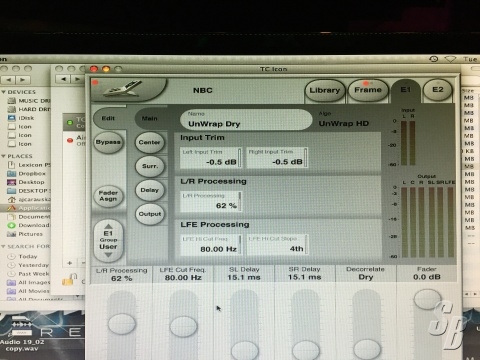Select the green status indicator row
This screenshot has height=360, width=480.
coord(75,122)
